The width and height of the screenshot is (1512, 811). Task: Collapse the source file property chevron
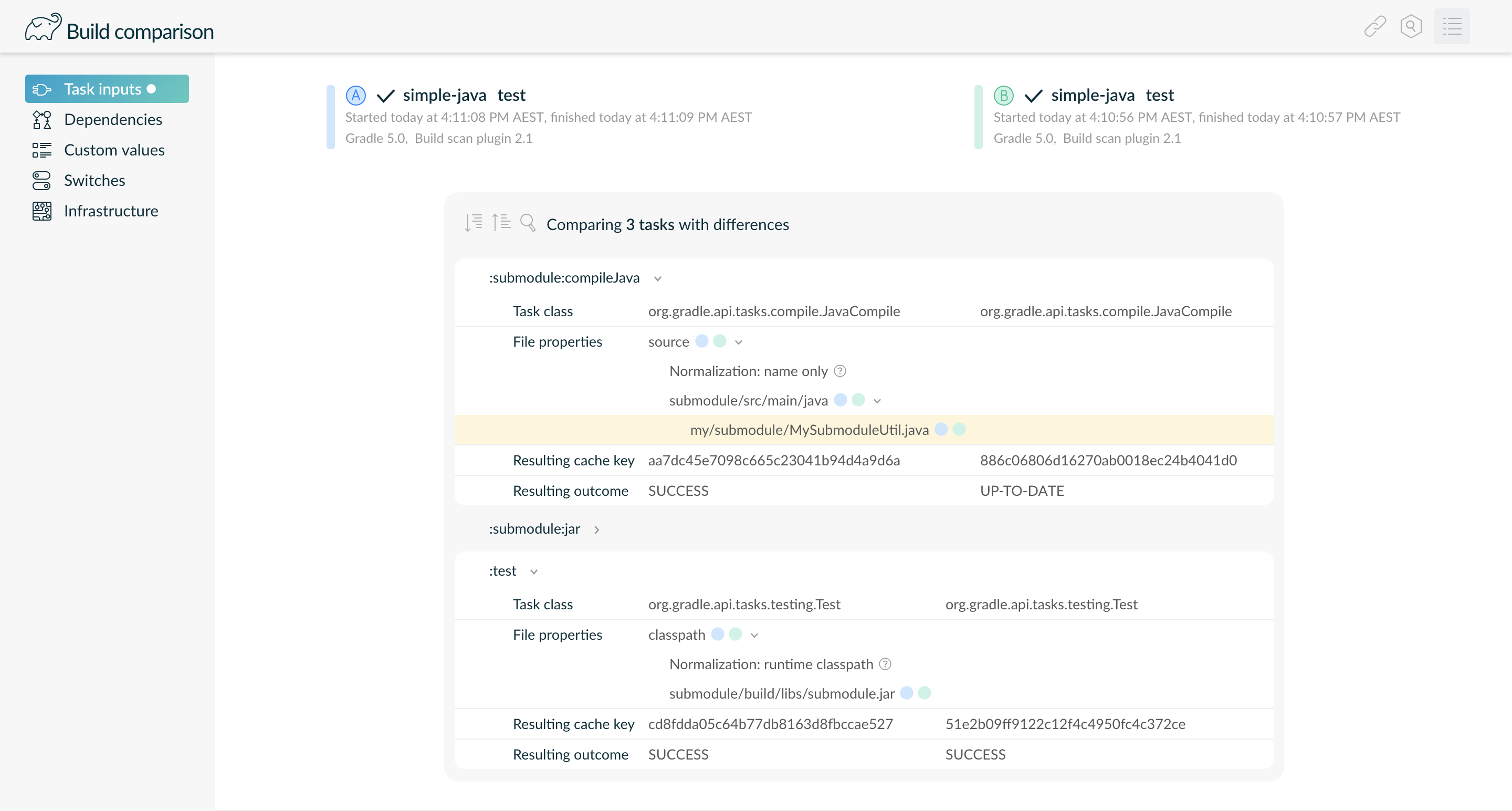(x=738, y=342)
